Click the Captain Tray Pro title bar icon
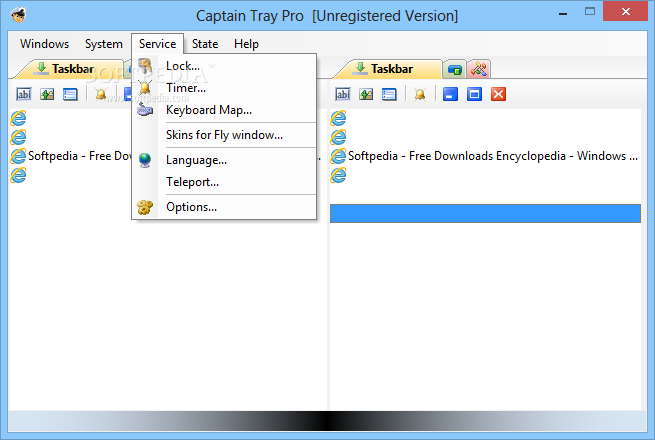Viewport: 655px width, 440px height. tap(18, 16)
